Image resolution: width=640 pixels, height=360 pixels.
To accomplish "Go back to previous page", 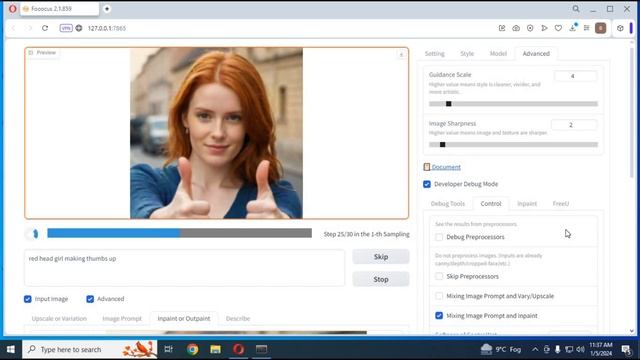I will tap(13, 28).
